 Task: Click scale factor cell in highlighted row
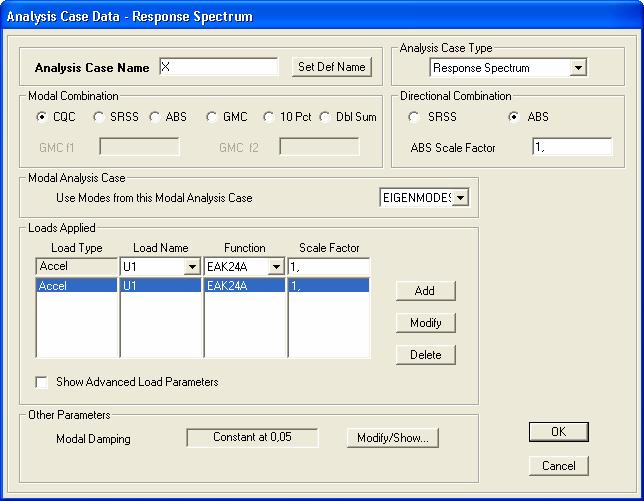pyautogui.click(x=329, y=285)
